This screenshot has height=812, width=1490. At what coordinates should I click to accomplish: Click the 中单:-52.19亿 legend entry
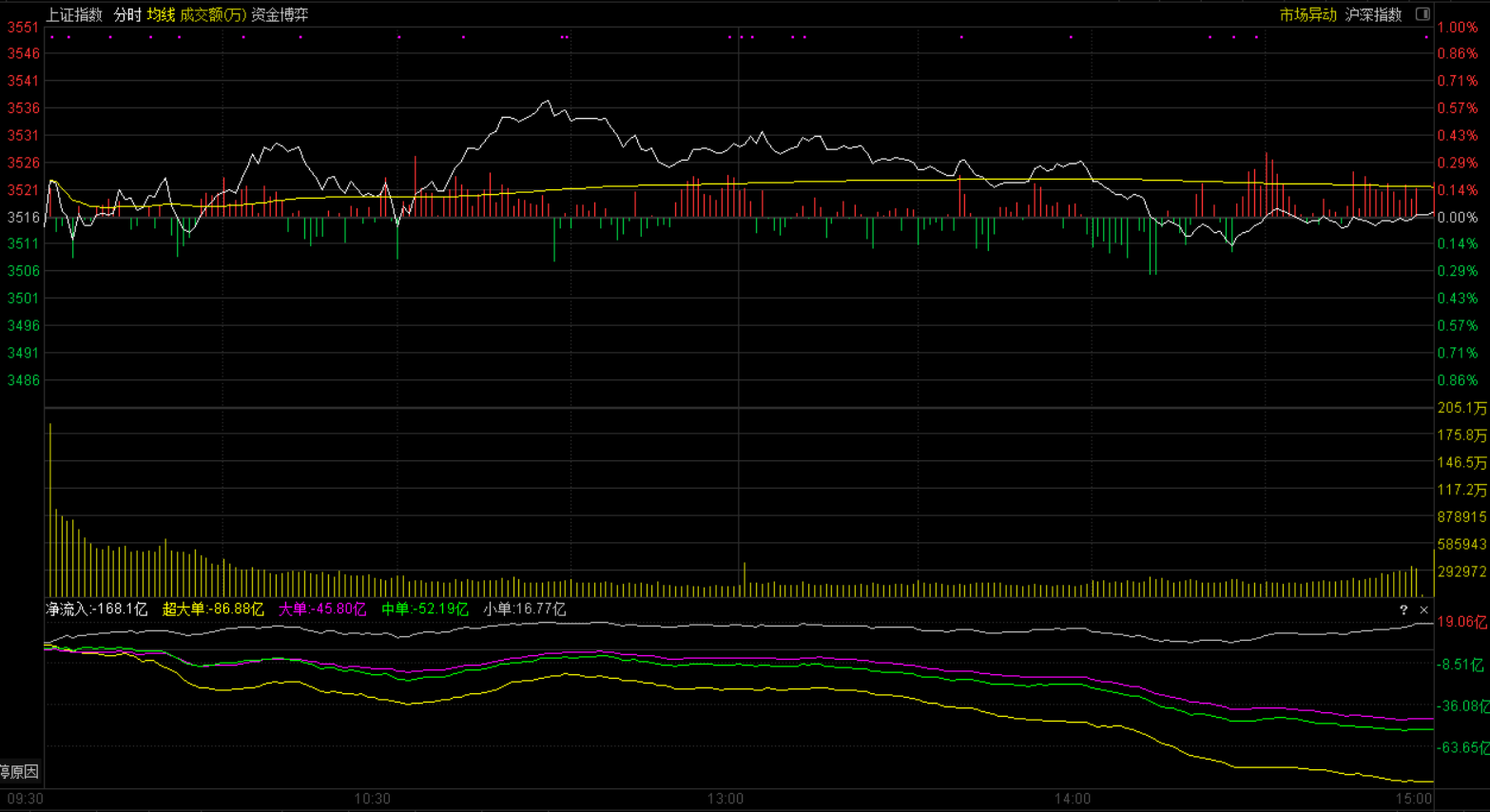425,609
